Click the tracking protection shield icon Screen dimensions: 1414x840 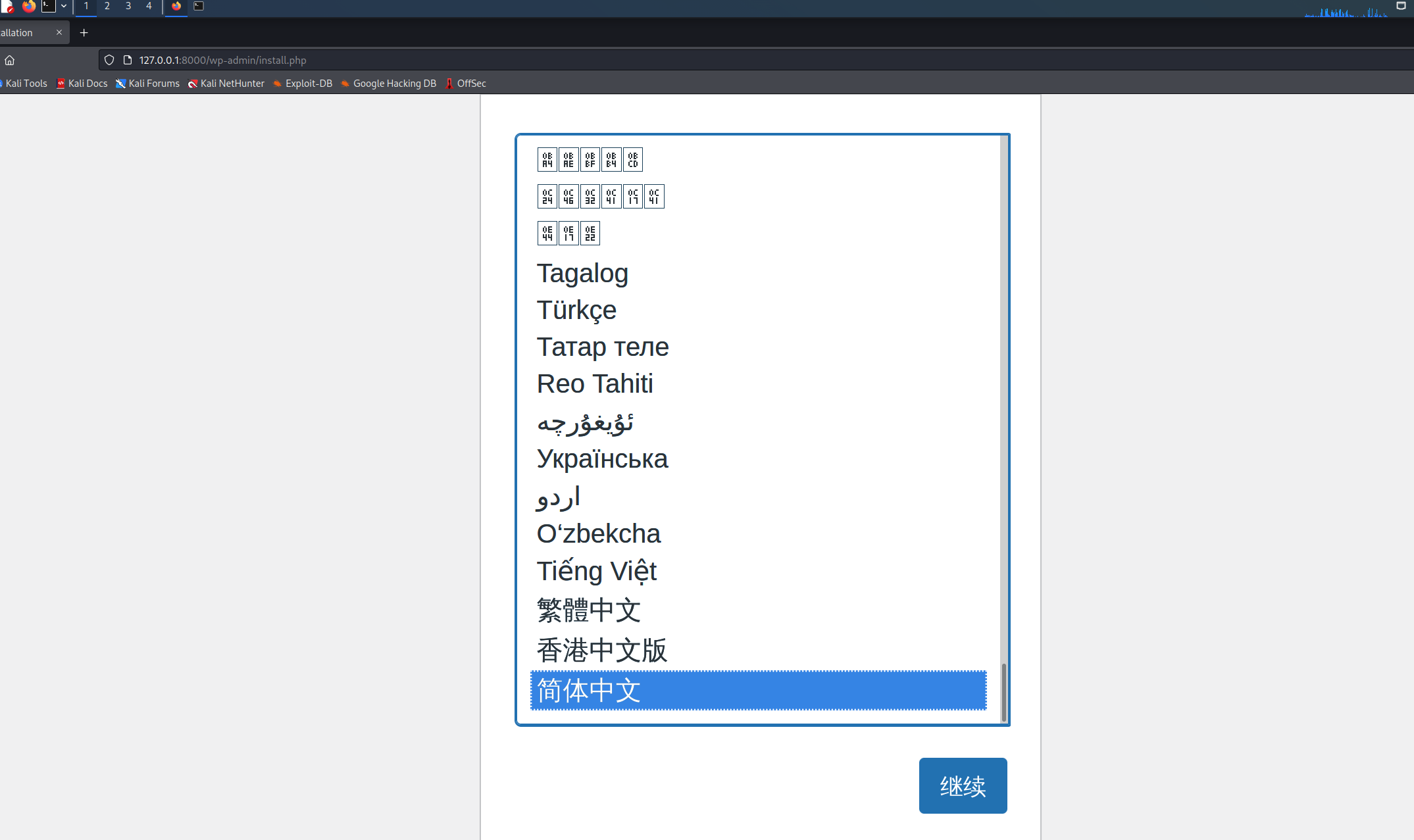[x=109, y=60]
